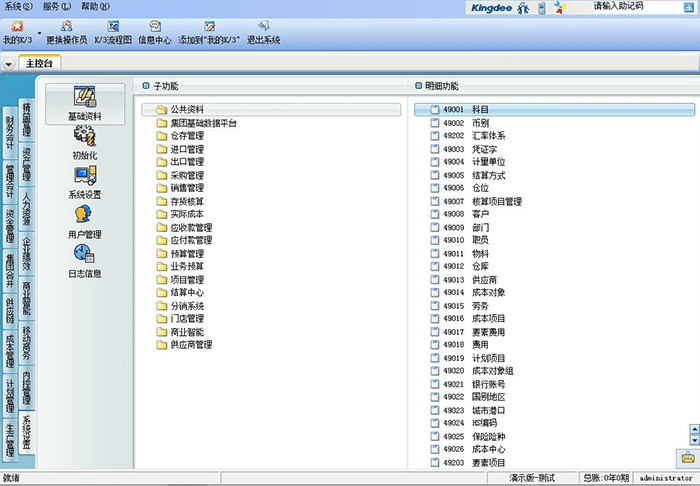The height and width of the screenshot is (486, 700).
Task: Switch to the 主控台 tab
Action: pyautogui.click(x=39, y=63)
